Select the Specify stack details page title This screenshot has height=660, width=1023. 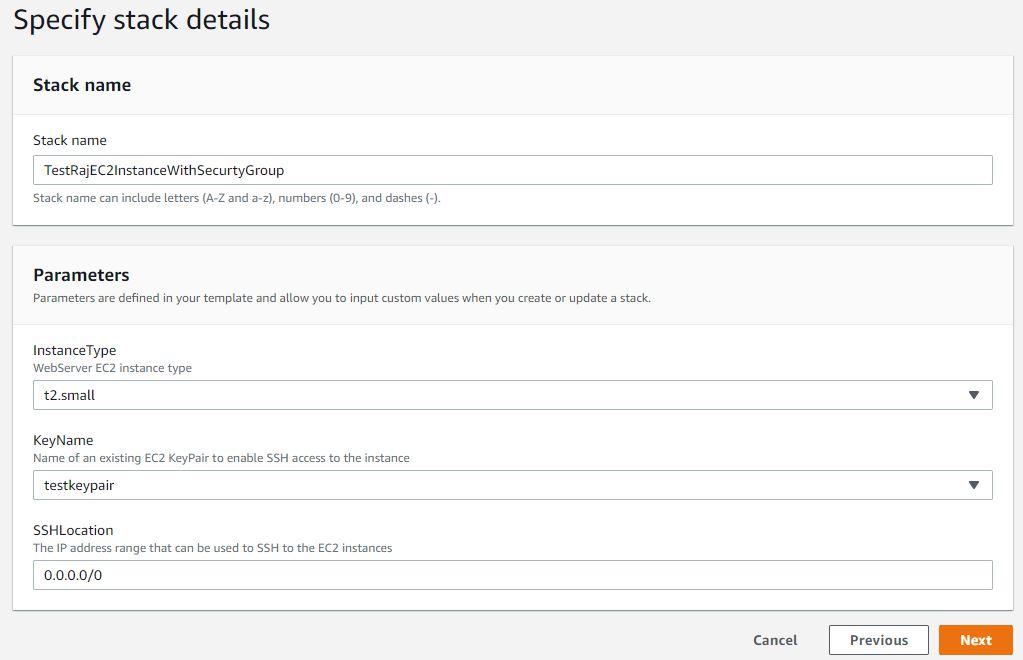[141, 19]
